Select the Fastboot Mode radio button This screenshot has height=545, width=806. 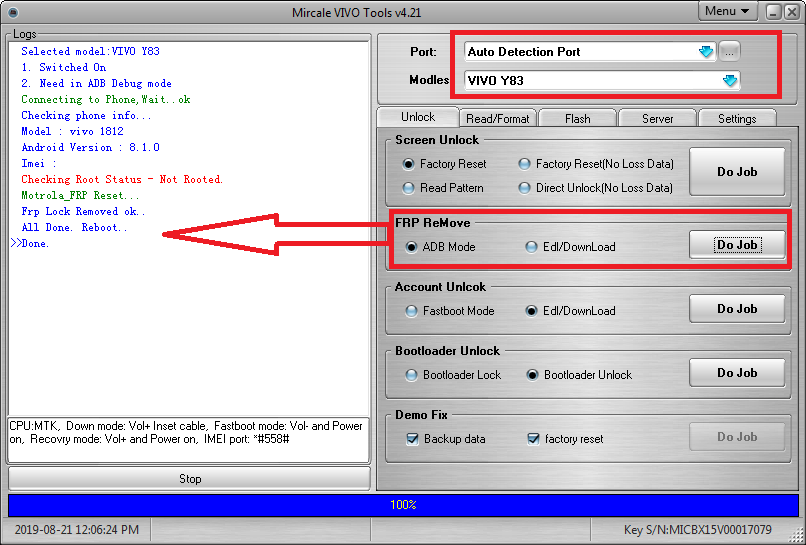tap(411, 311)
